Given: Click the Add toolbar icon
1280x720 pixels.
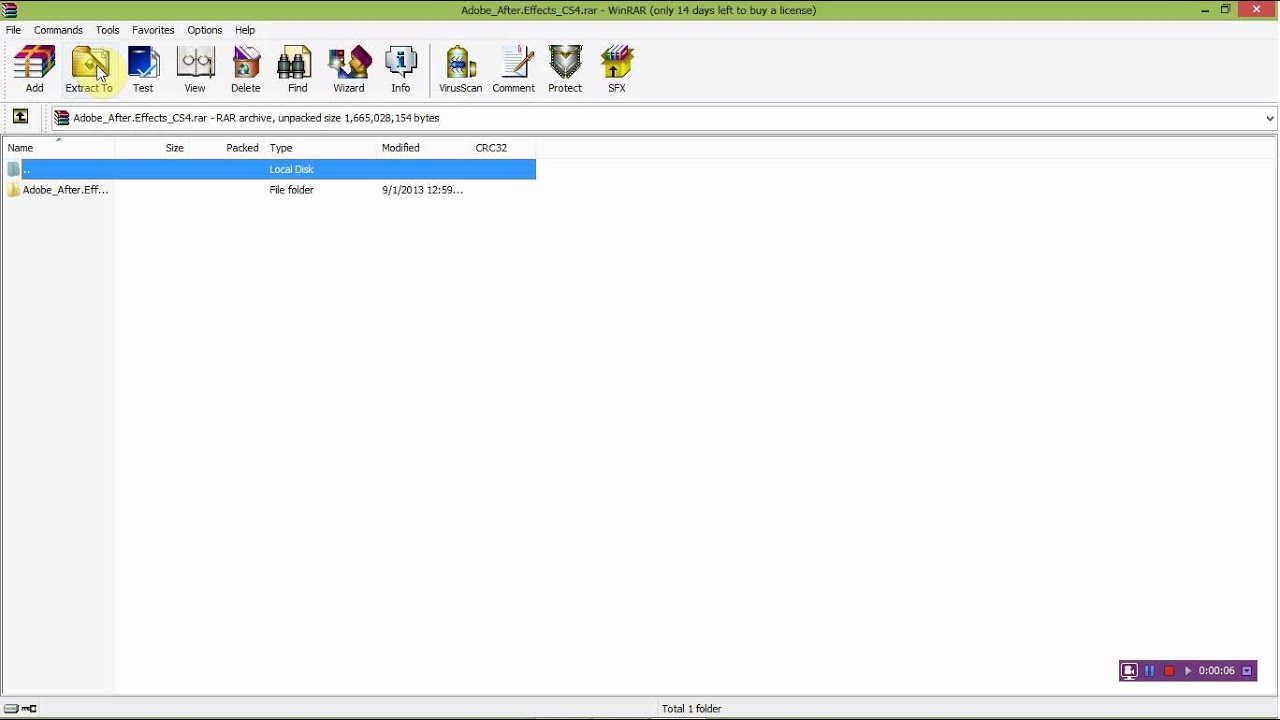Looking at the screenshot, I should [x=34, y=69].
